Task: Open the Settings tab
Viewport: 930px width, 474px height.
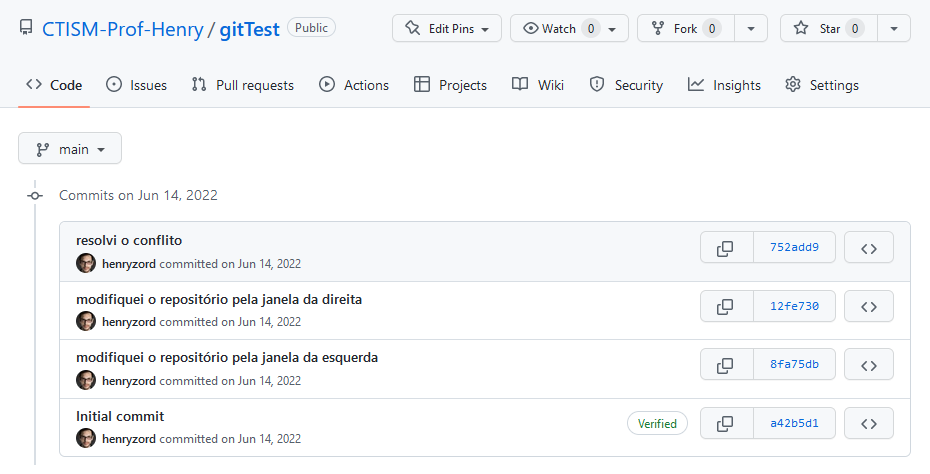Action: click(x=822, y=85)
